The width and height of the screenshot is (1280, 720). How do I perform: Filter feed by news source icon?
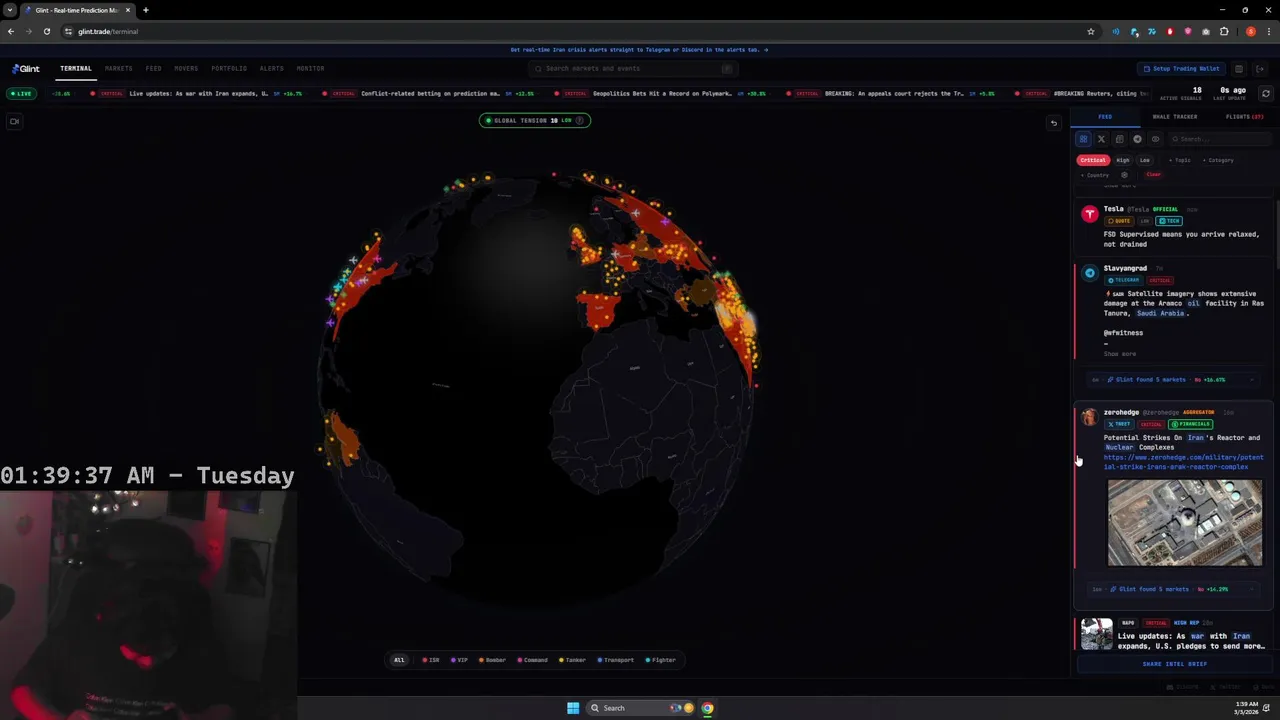[1119, 139]
